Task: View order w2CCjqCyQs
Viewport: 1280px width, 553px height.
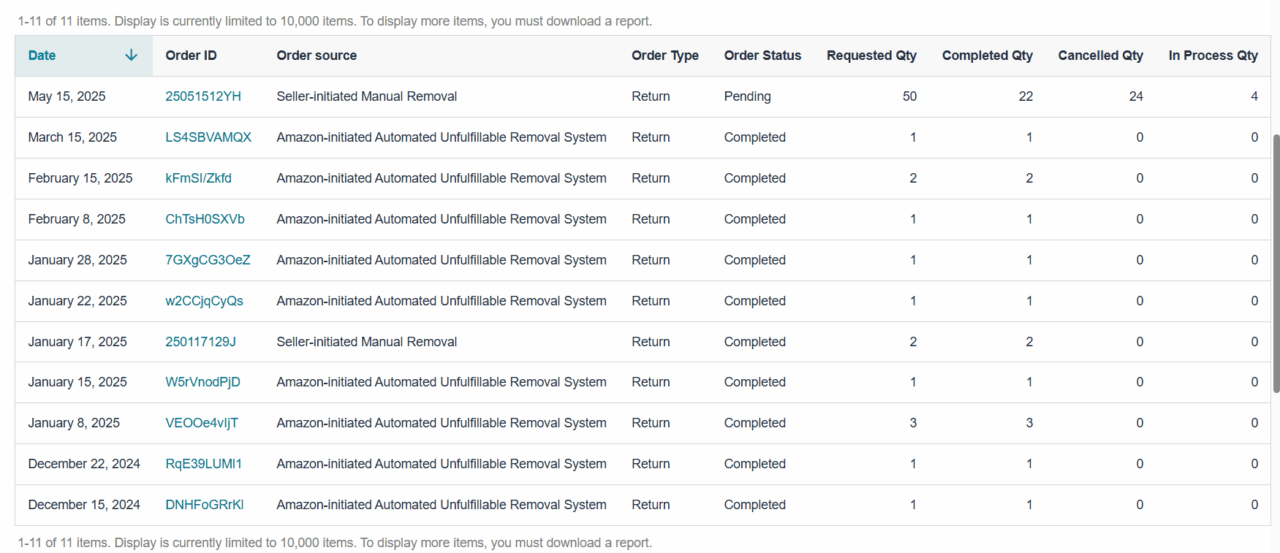Action: [204, 301]
